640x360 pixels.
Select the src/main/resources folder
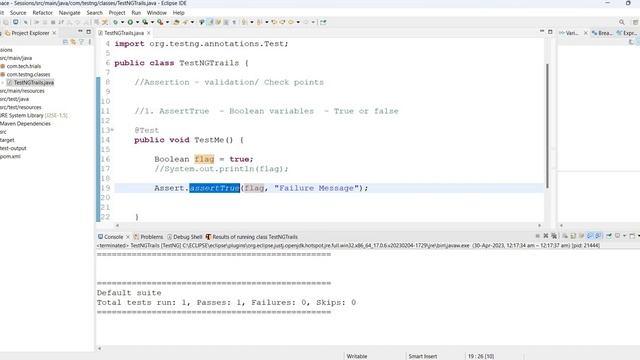(x=22, y=91)
